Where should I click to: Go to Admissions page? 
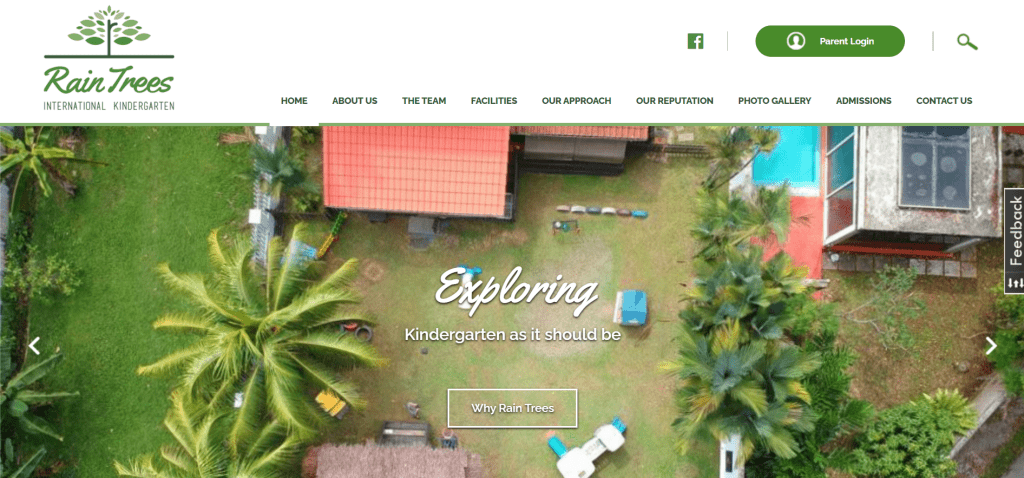(x=863, y=101)
